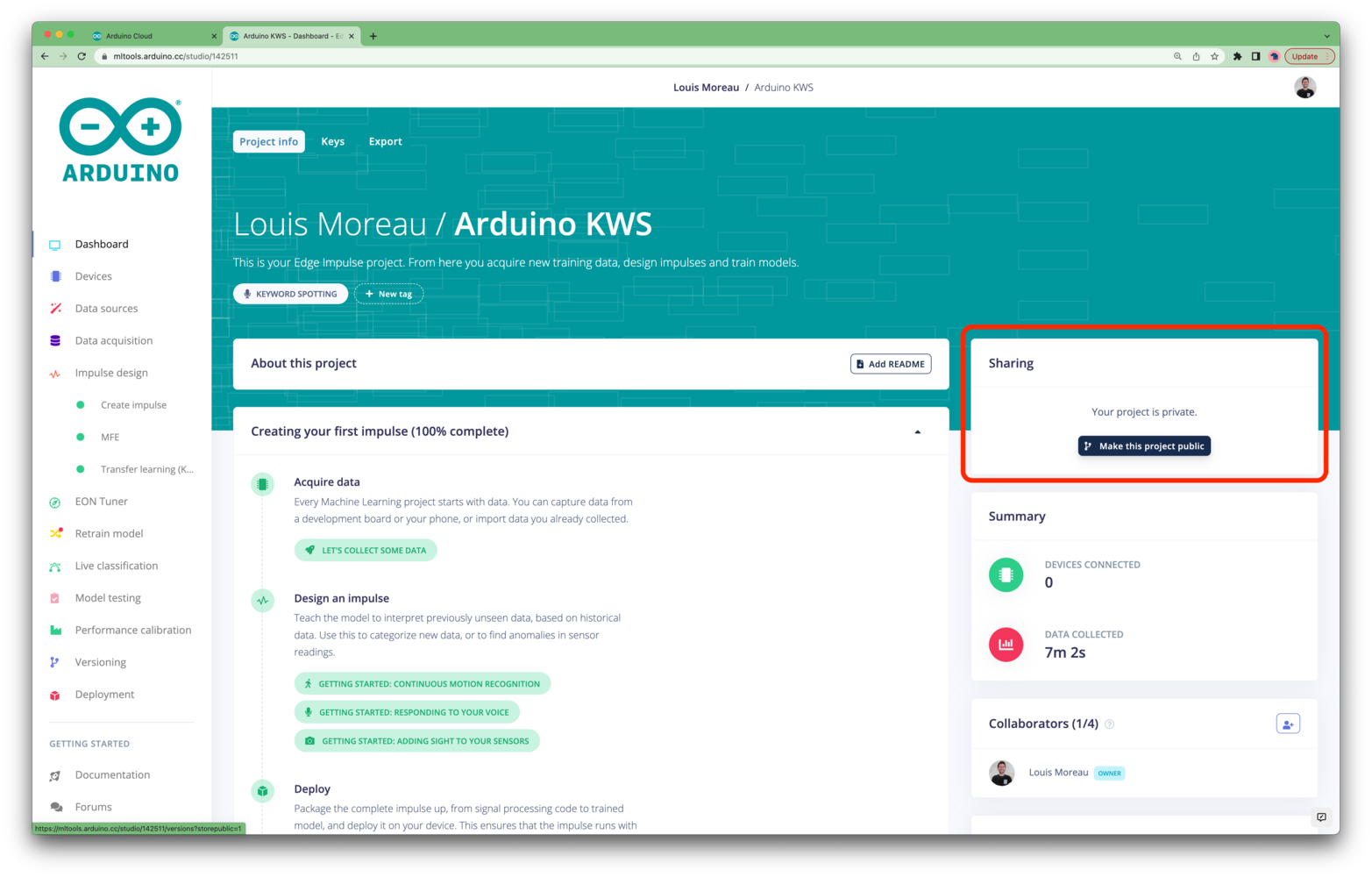Open Getting started: Adding sight to your sensors
The height and width of the screenshot is (877, 1372).
[416, 741]
